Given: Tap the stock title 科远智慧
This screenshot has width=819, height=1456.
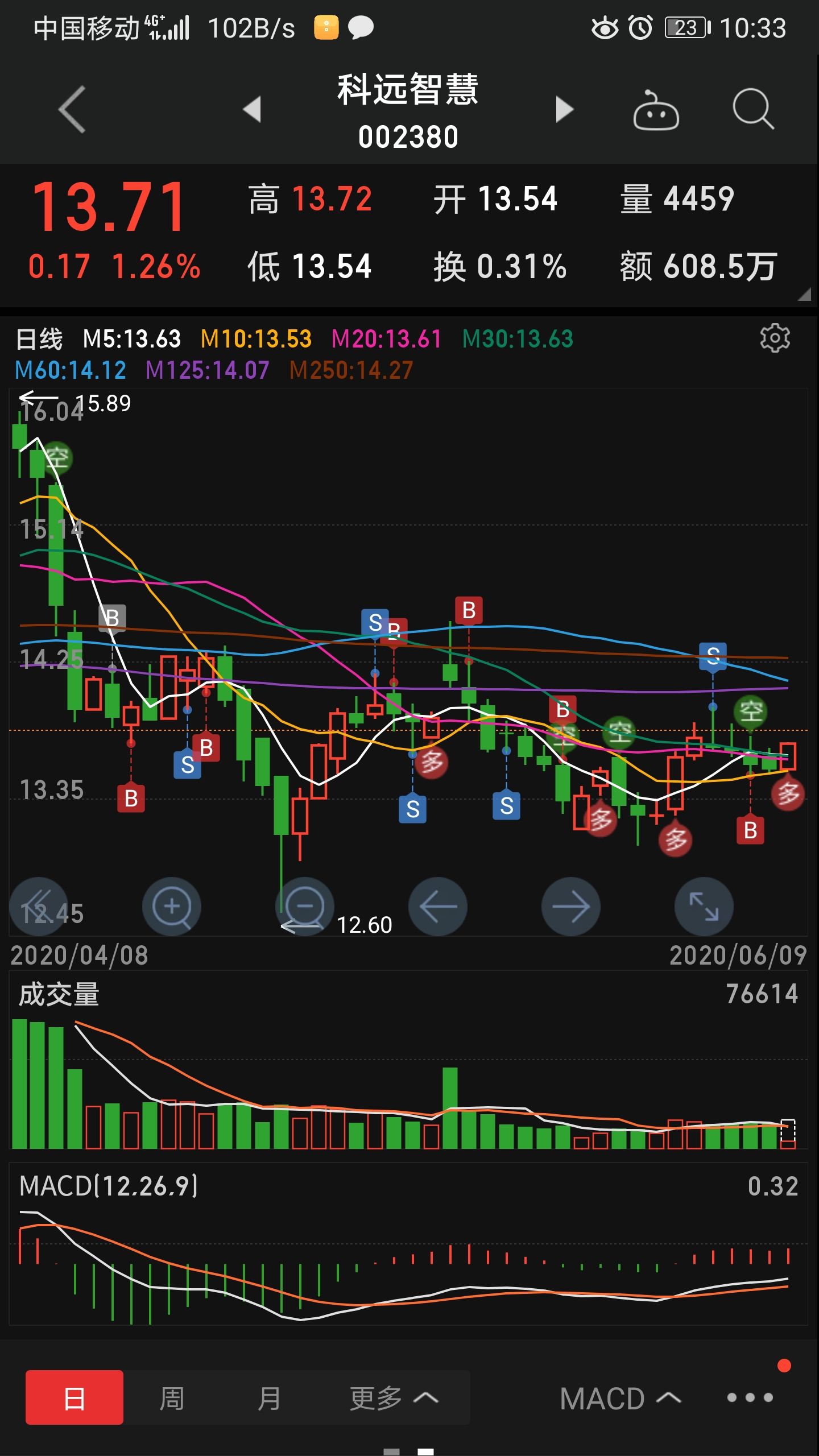Looking at the screenshot, I should tap(408, 89).
